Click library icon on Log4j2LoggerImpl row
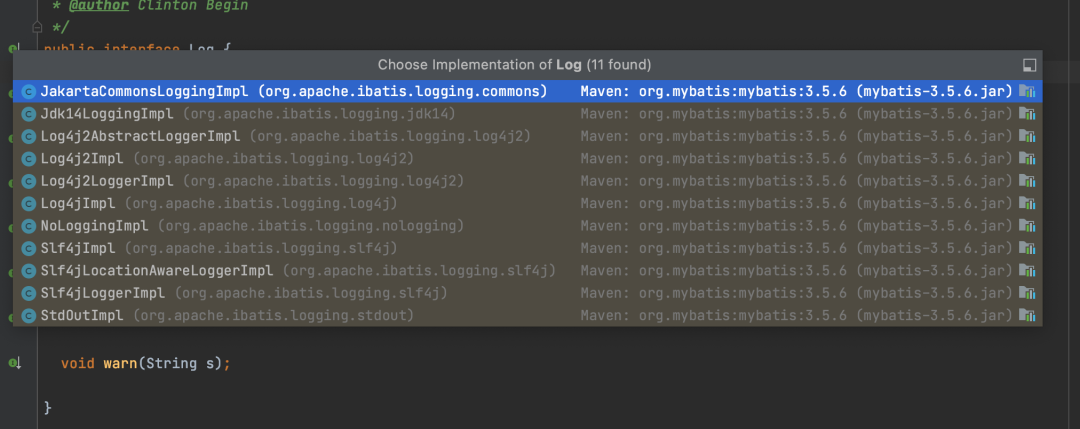The width and height of the screenshot is (1080, 429). 1027,181
